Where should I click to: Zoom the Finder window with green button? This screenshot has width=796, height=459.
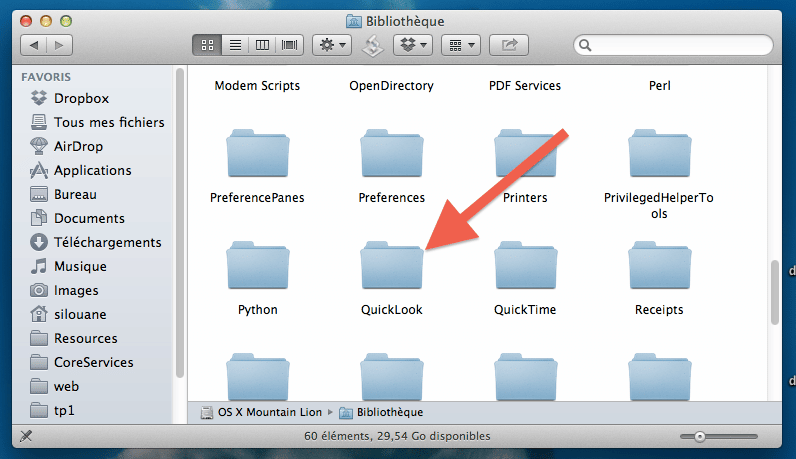point(66,21)
